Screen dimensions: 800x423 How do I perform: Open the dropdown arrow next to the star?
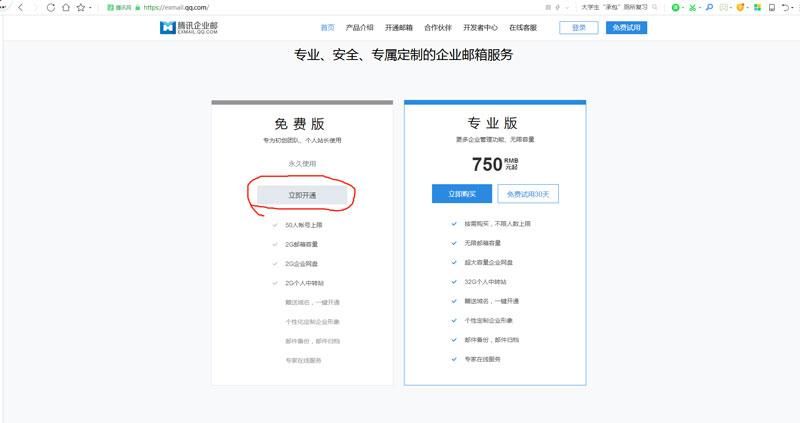point(90,8)
